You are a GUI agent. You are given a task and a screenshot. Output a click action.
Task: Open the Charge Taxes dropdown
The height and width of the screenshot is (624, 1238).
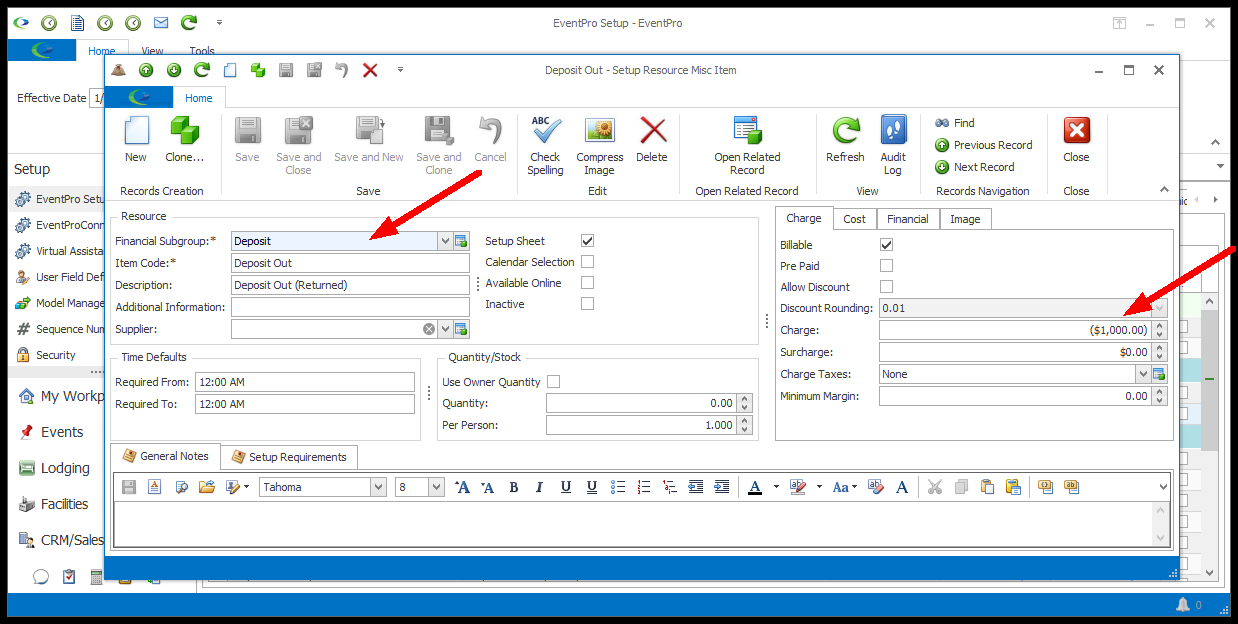point(1143,374)
